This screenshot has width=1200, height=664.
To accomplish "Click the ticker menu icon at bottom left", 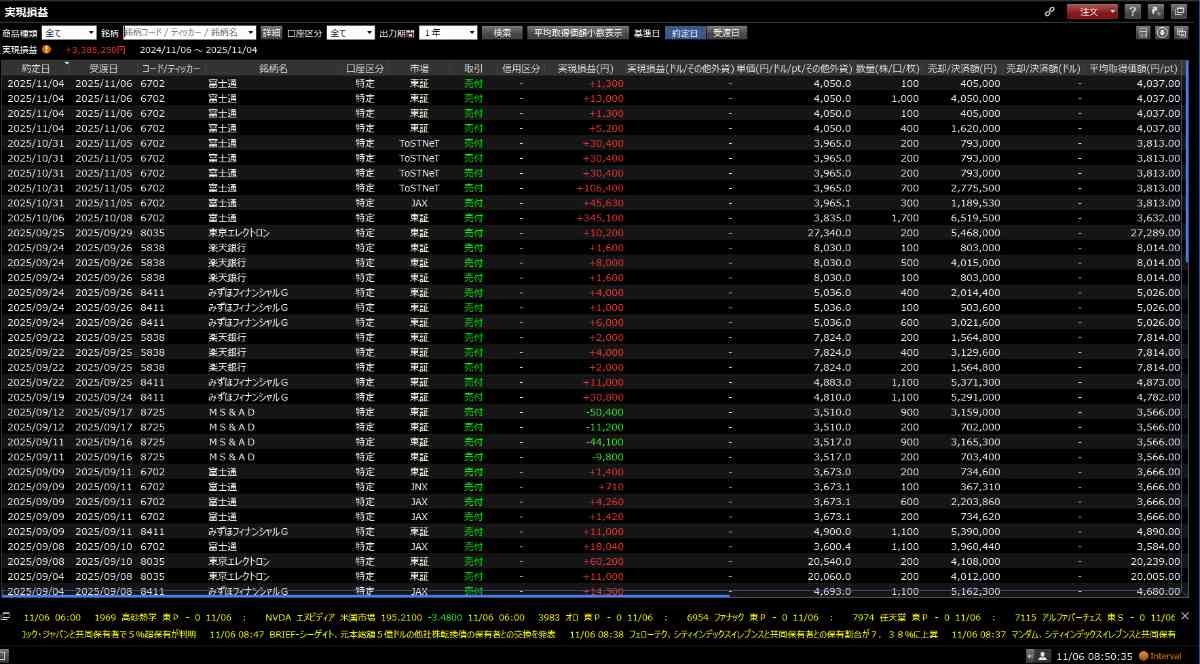I will point(7,617).
